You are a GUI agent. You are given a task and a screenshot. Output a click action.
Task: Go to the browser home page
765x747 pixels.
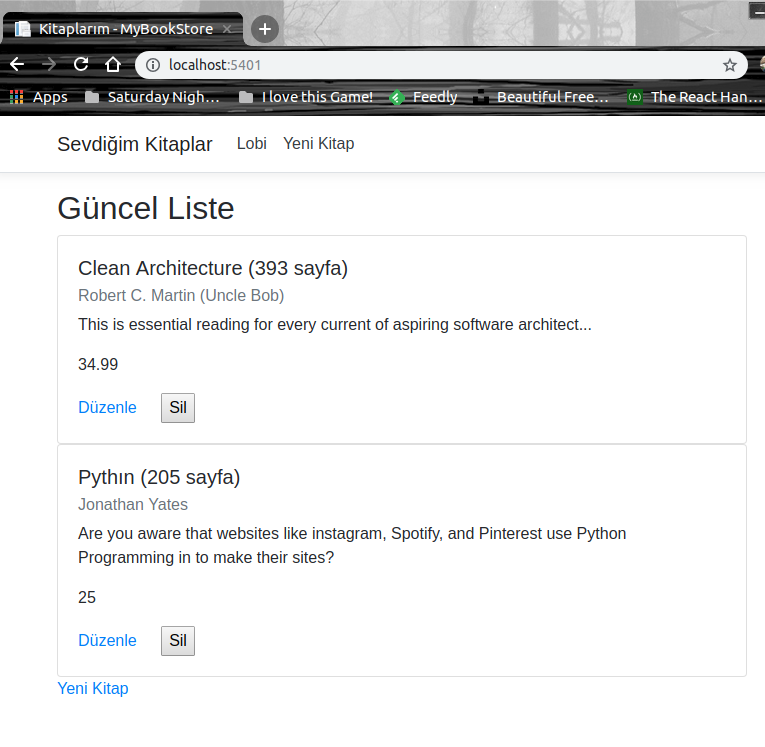coord(113,65)
